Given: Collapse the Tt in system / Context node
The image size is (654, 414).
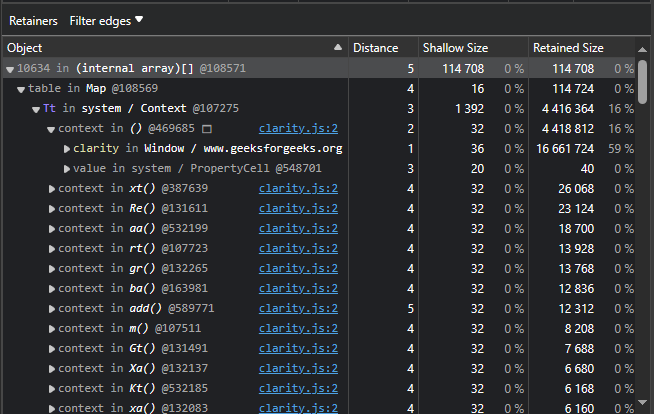Looking at the screenshot, I should [x=36, y=110].
